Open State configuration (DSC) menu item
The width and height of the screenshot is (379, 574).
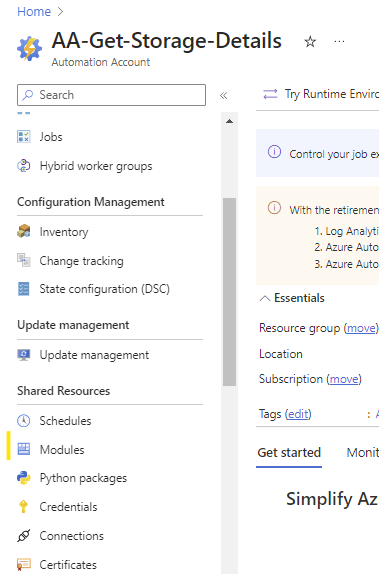[104, 289]
